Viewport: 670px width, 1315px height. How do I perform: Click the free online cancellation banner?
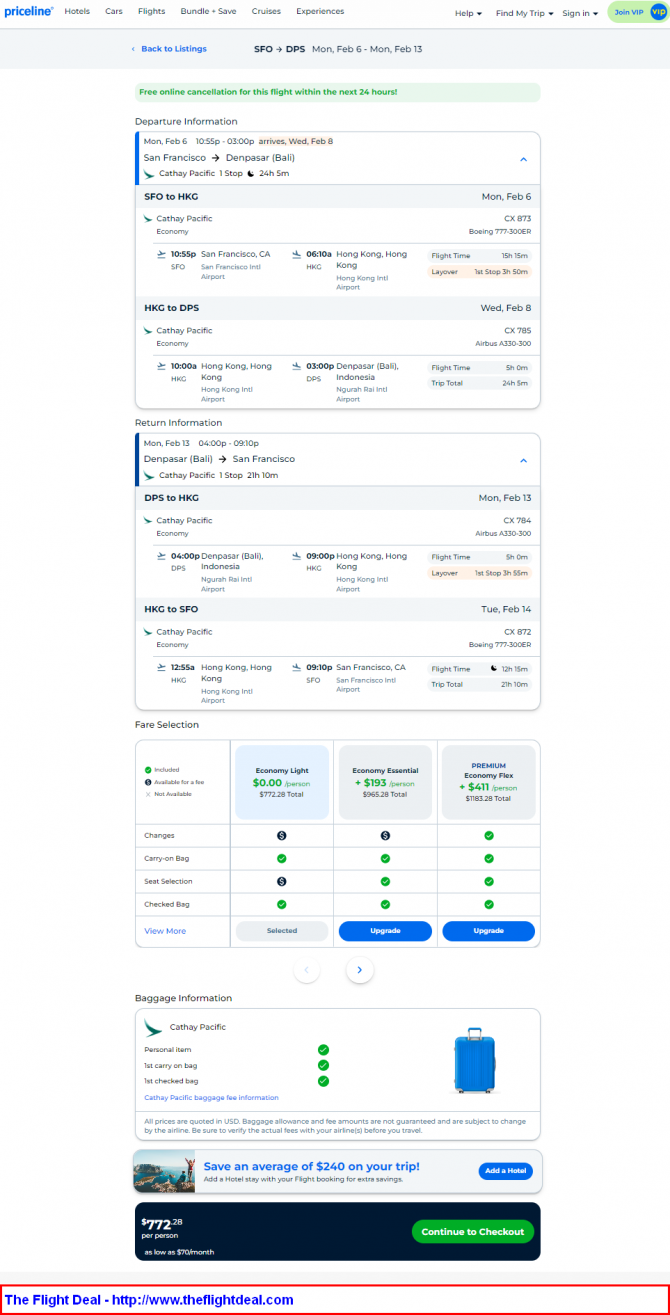pyautogui.click(x=338, y=92)
